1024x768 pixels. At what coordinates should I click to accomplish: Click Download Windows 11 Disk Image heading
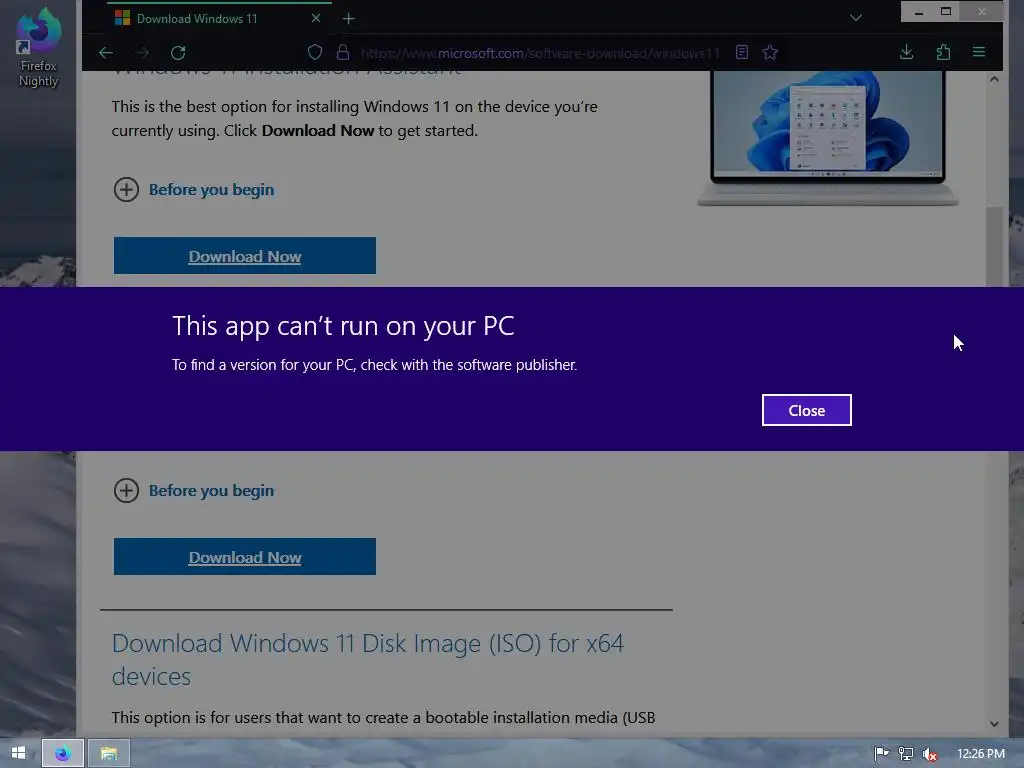[x=368, y=660]
